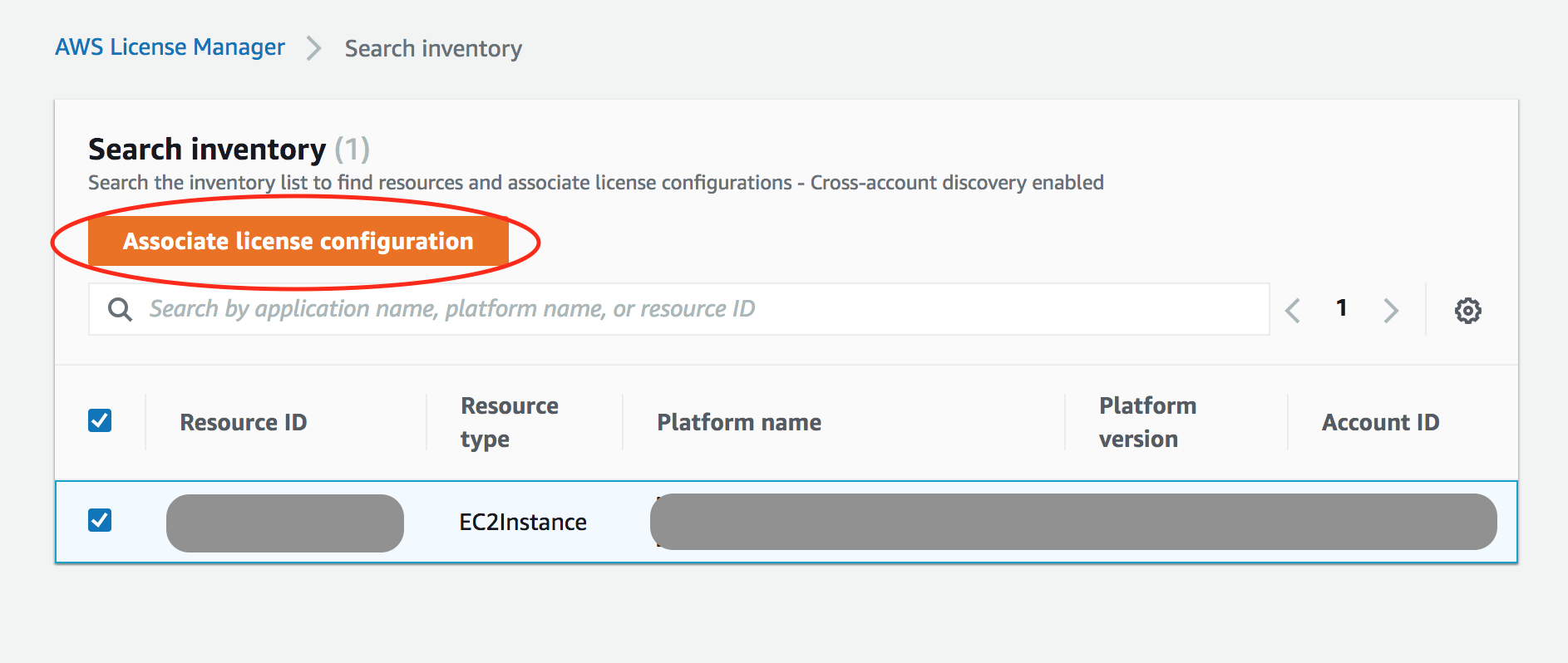Sort by the Platform name column header
This screenshot has height=663, width=1568.
point(739,422)
